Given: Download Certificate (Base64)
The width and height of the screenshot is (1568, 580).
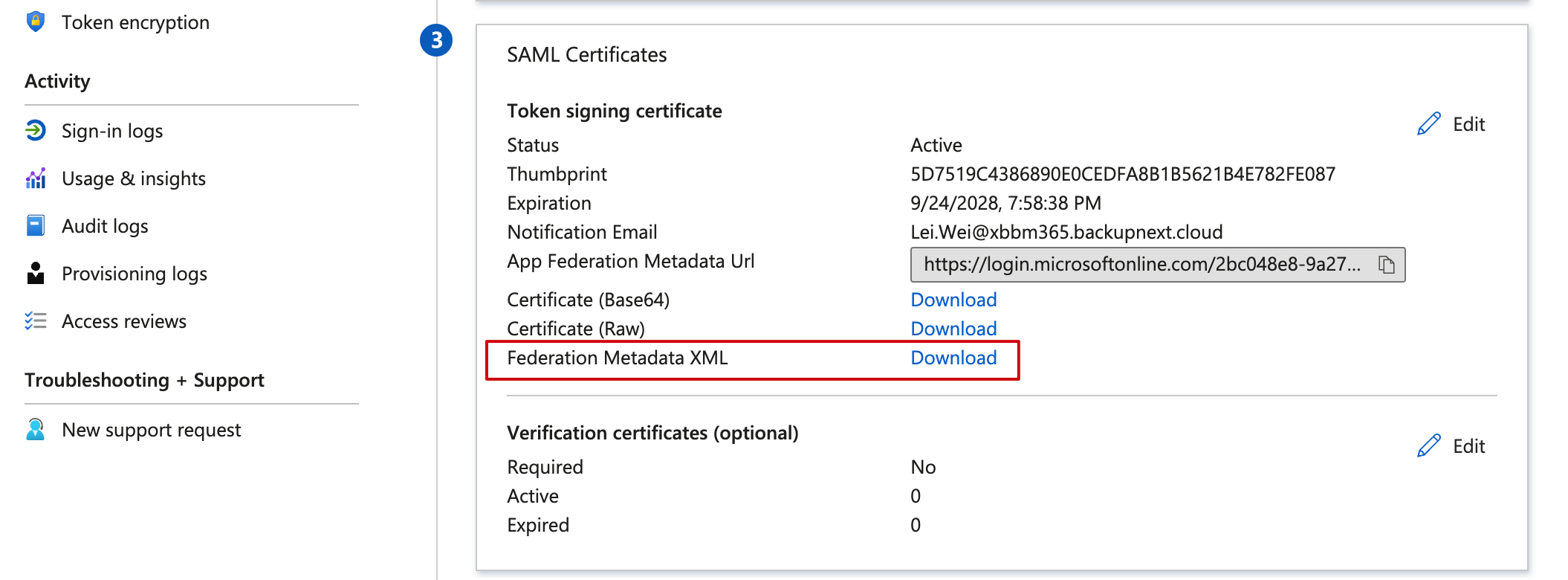Looking at the screenshot, I should pos(953,300).
